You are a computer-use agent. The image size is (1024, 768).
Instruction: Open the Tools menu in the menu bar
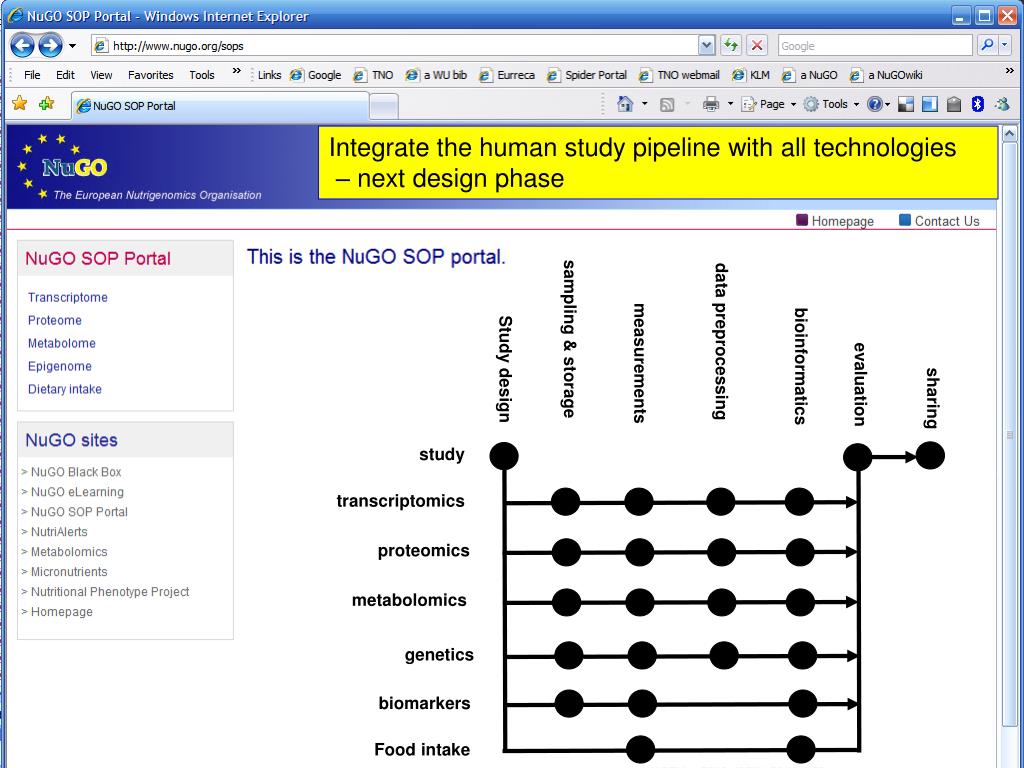[202, 75]
